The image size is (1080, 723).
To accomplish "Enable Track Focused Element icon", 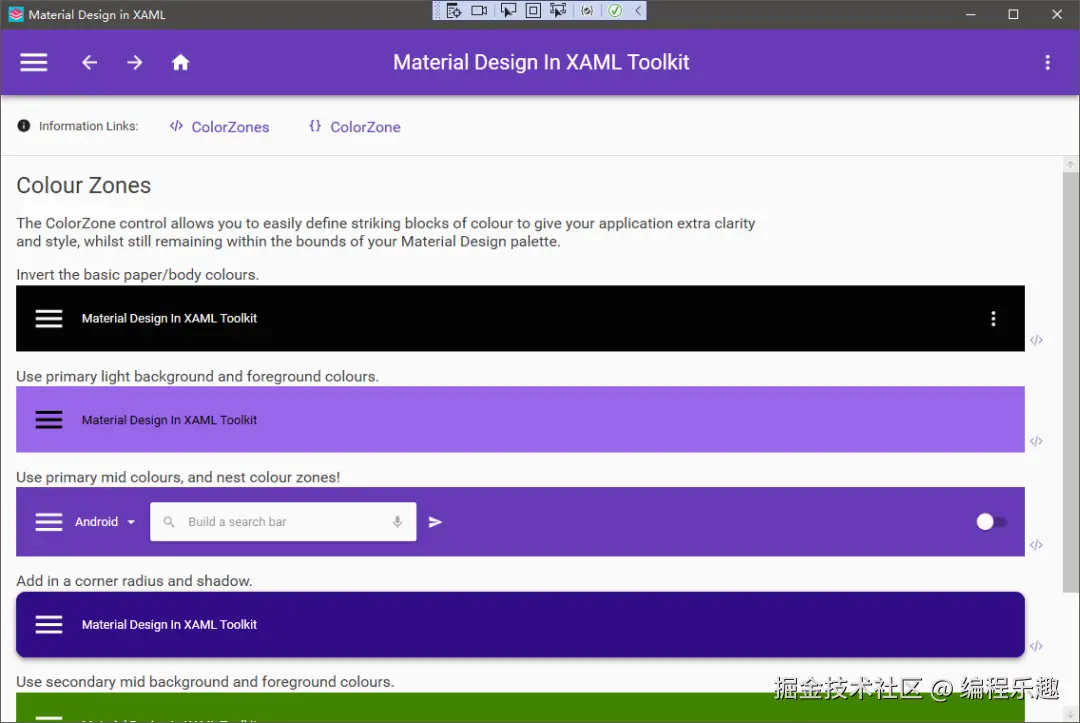I will pyautogui.click(x=558, y=10).
